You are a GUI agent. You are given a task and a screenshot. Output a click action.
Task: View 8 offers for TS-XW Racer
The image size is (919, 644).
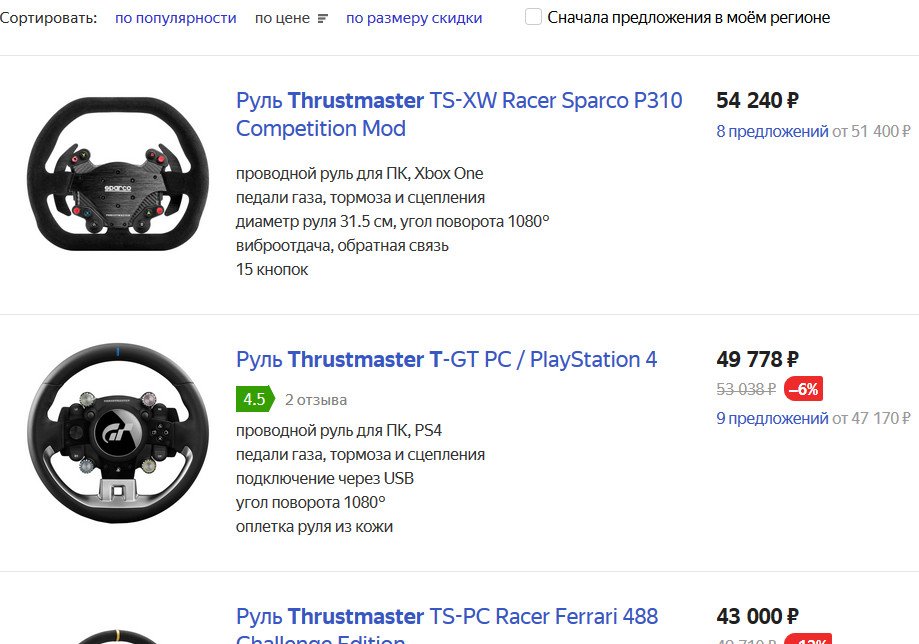pyautogui.click(x=772, y=131)
